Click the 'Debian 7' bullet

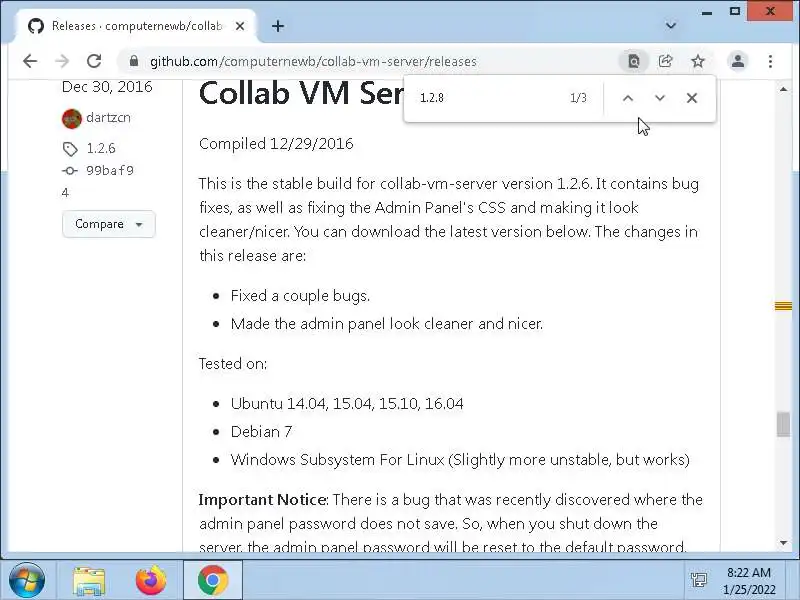(x=261, y=432)
